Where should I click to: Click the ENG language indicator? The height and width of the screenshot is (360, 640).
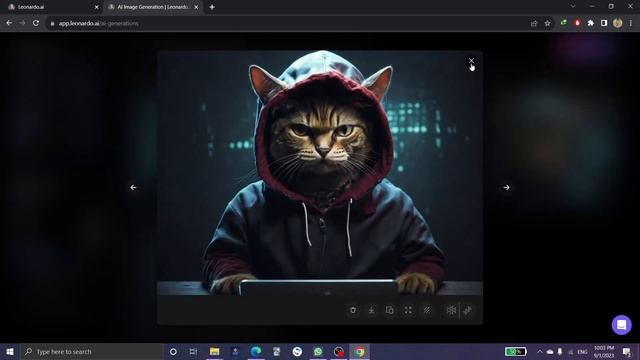pos(582,351)
